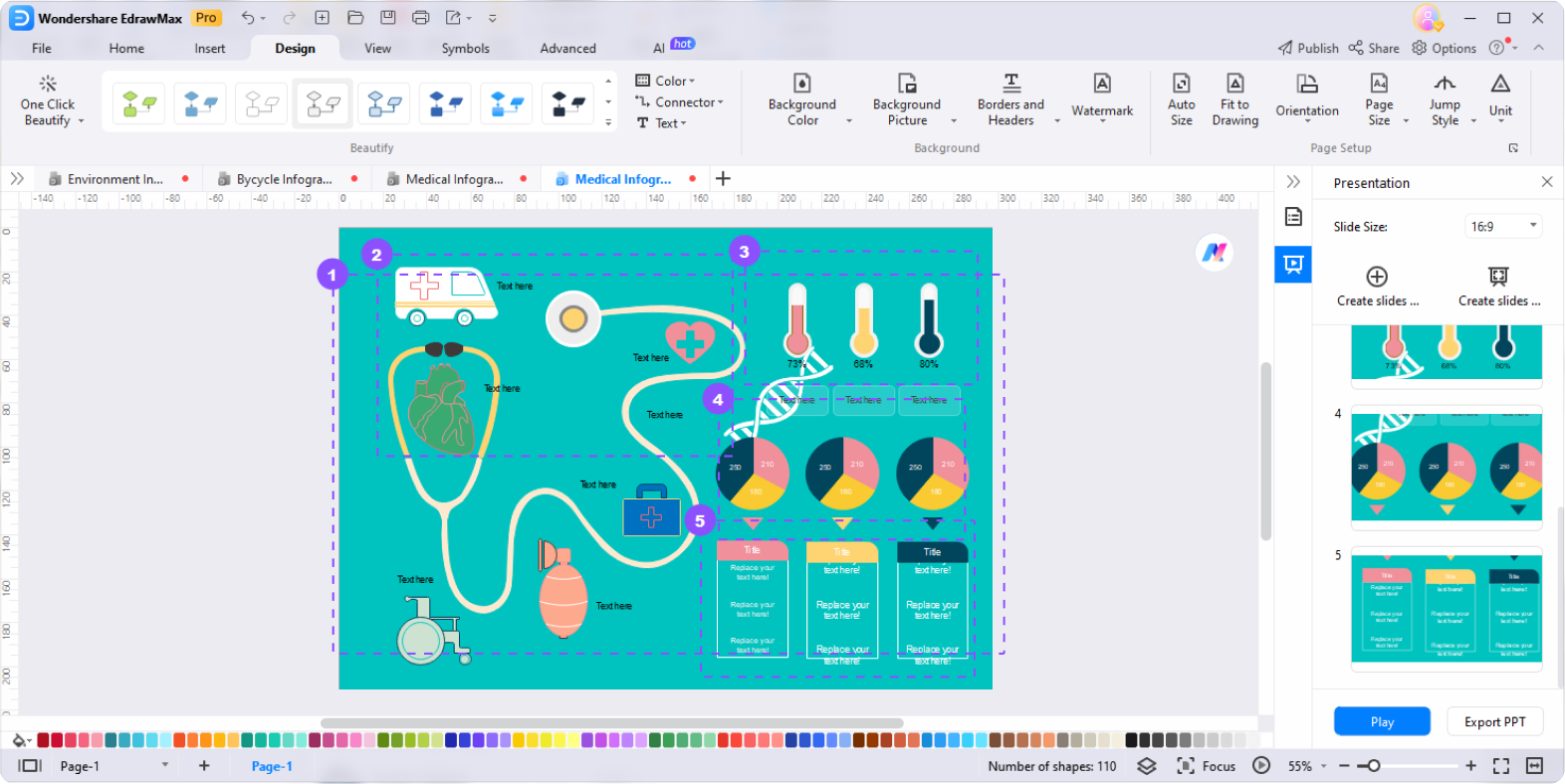Expand the Color dropdown in Beautify group
Screen dimensions: 1565x784
666,81
